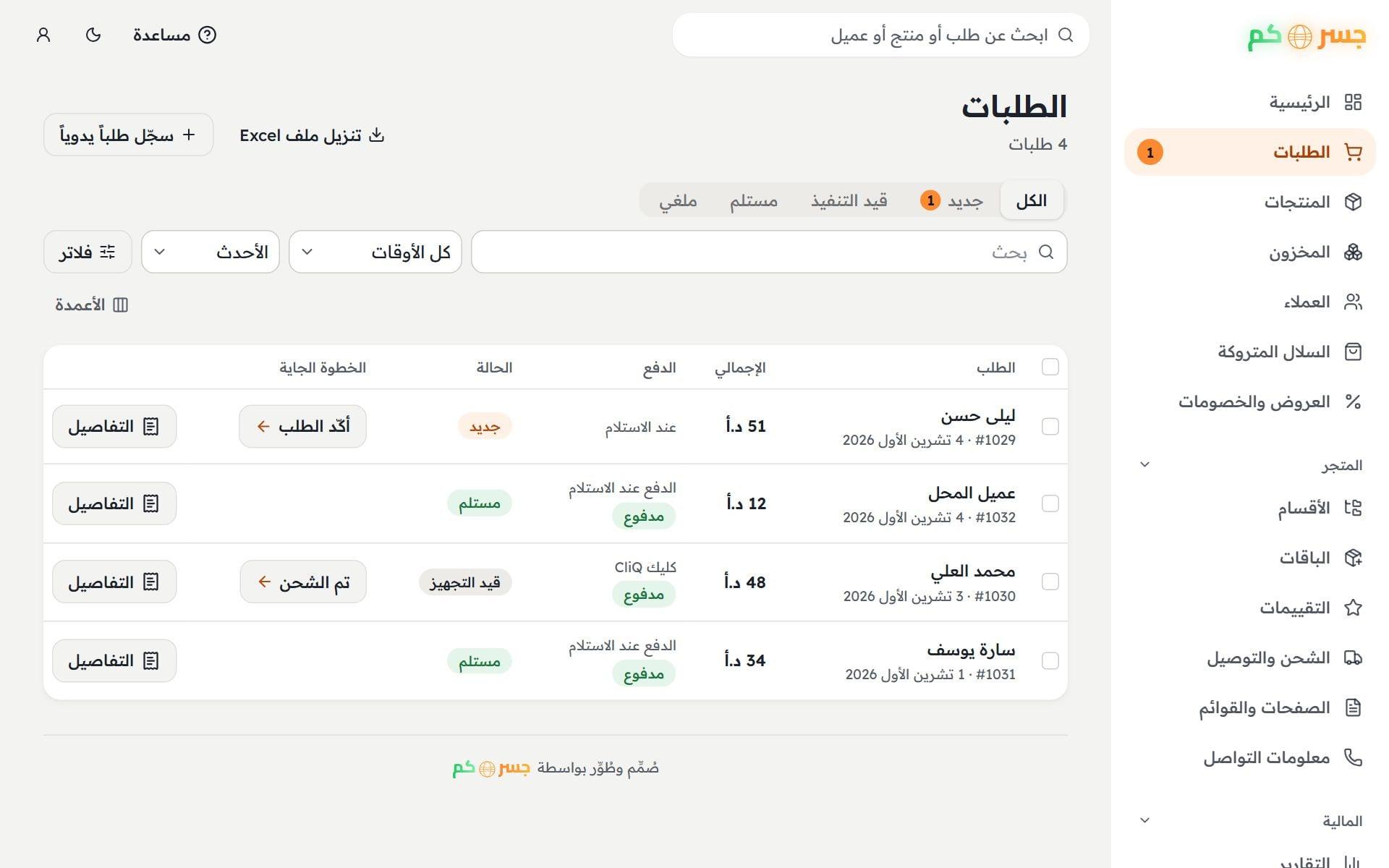Switch to the مستلم tab
This screenshot has height=868, width=1389.
tap(754, 200)
